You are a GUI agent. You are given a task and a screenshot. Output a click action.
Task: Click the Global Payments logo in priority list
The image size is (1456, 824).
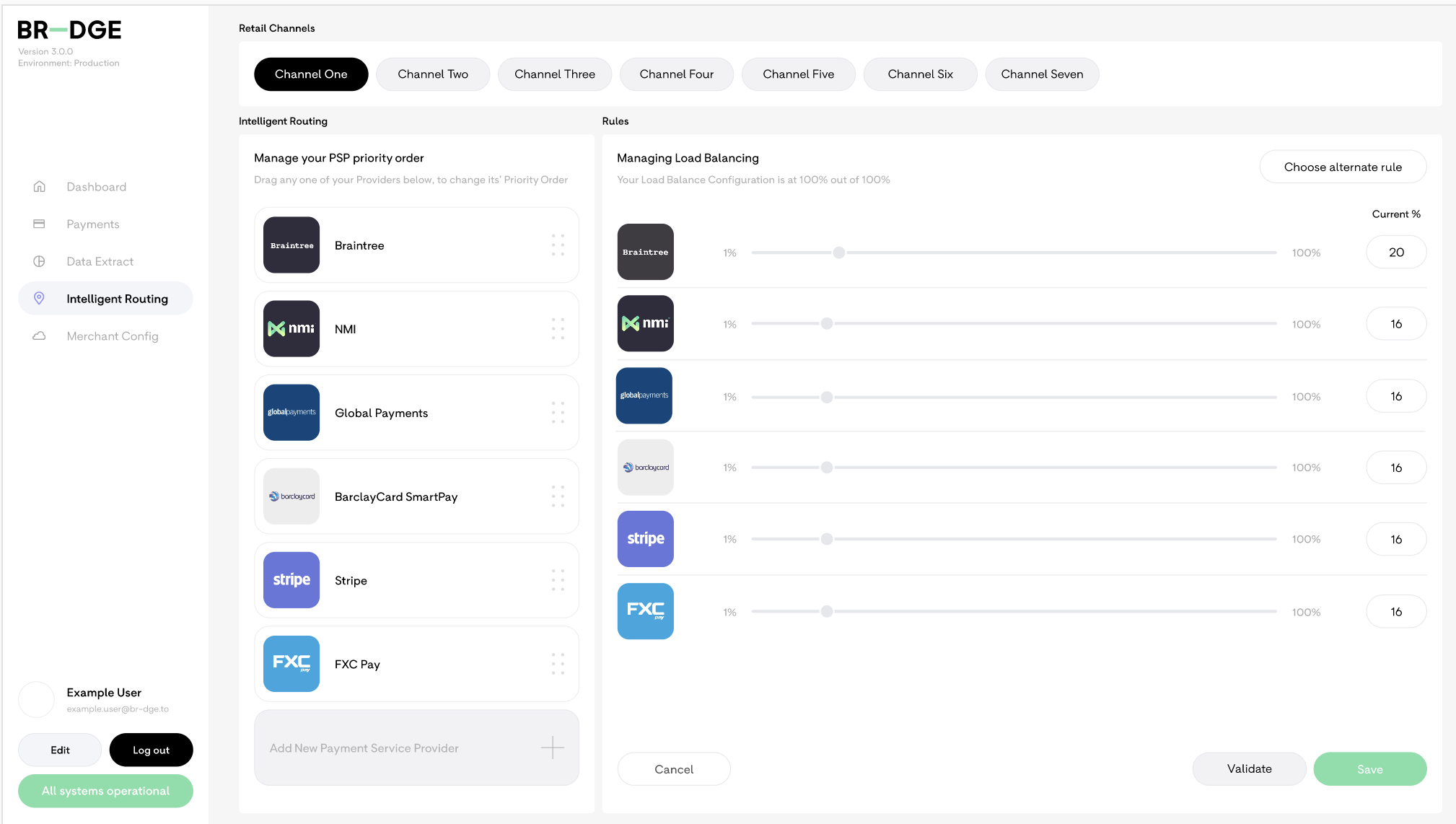tap(291, 413)
